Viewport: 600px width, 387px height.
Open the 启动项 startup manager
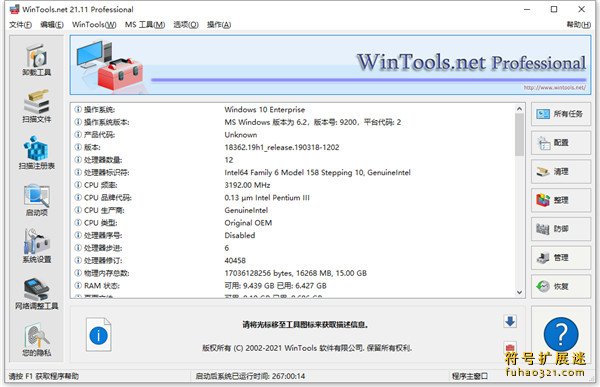tap(36, 200)
